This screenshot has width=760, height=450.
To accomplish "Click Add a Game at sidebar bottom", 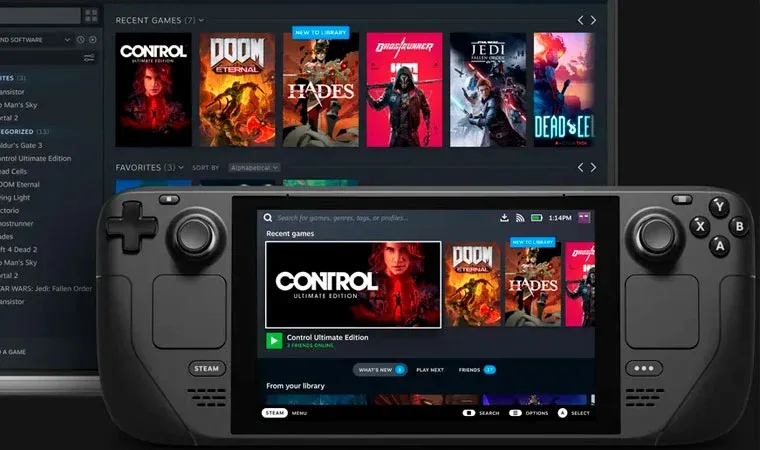I will point(13,352).
